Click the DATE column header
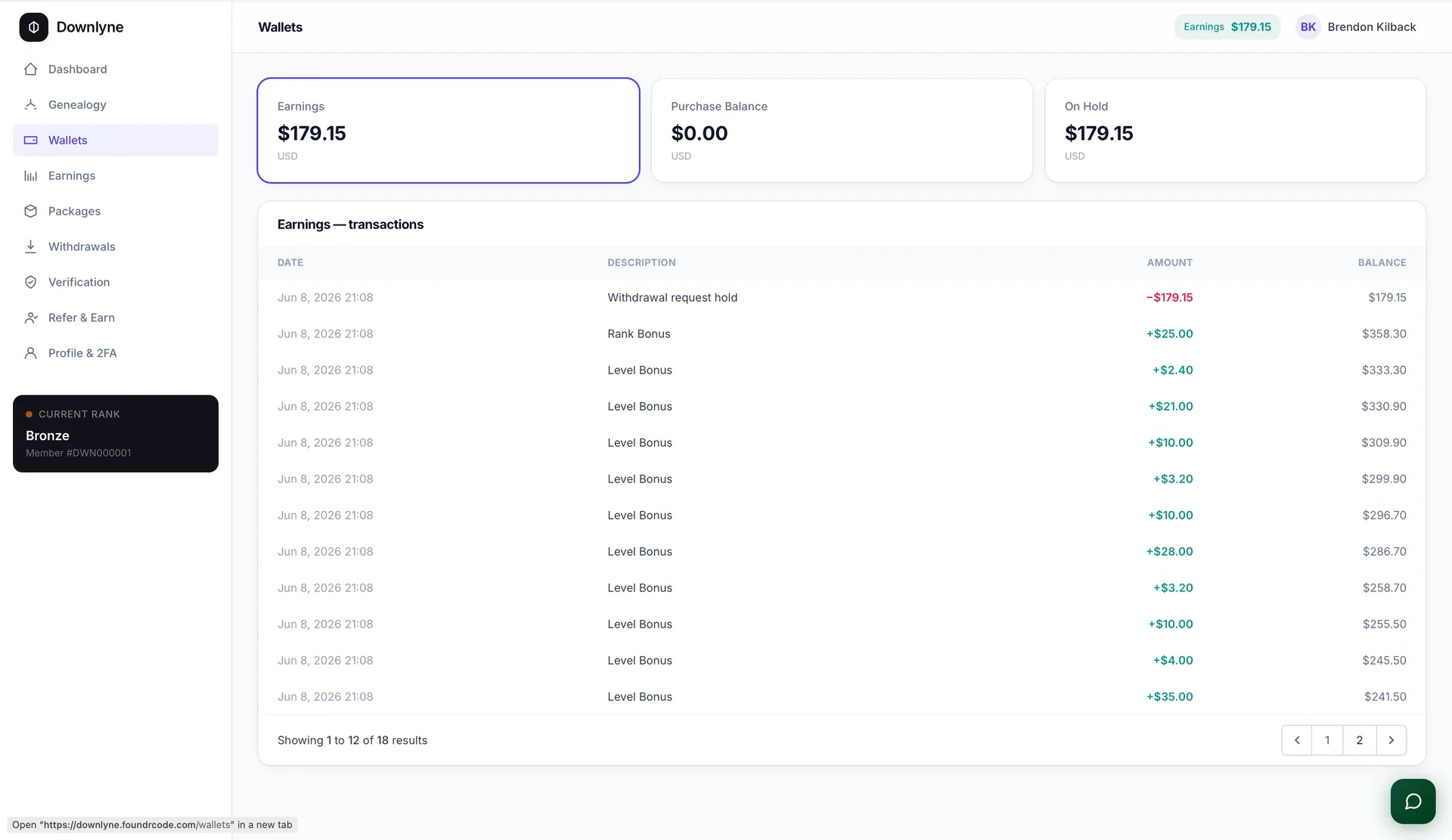This screenshot has height=840, width=1452. pyautogui.click(x=290, y=262)
